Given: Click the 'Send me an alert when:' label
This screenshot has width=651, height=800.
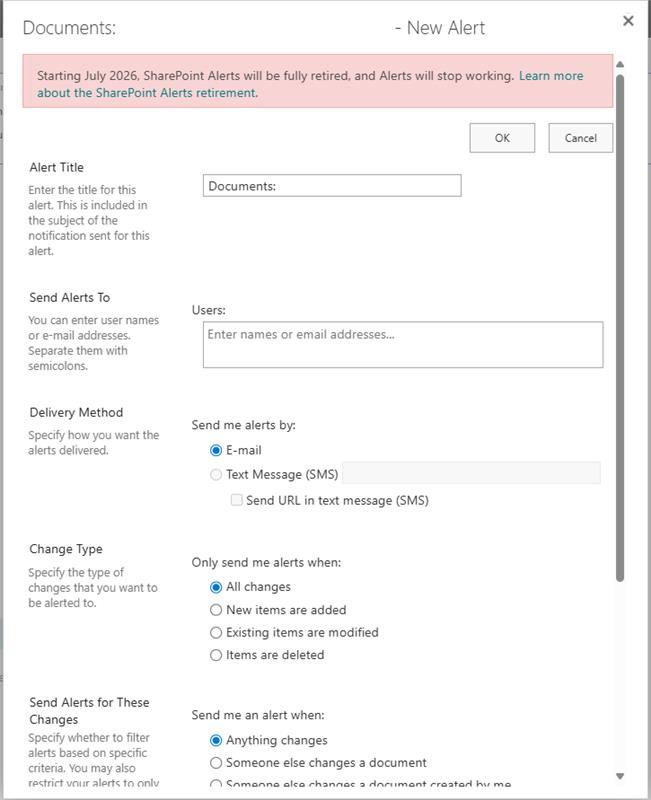Looking at the screenshot, I should [x=258, y=715].
